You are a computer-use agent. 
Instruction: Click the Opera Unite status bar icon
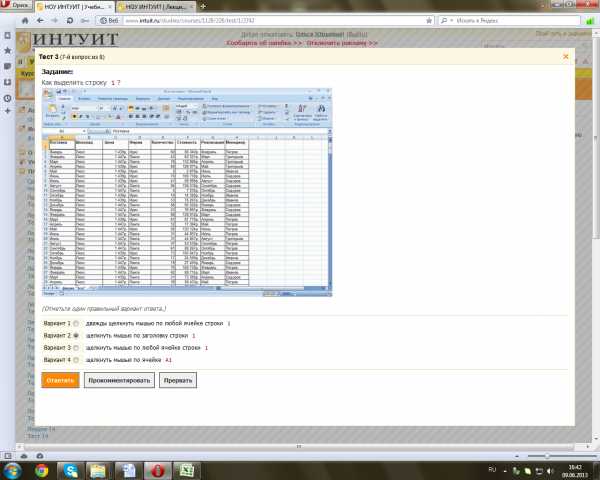(x=40, y=456)
